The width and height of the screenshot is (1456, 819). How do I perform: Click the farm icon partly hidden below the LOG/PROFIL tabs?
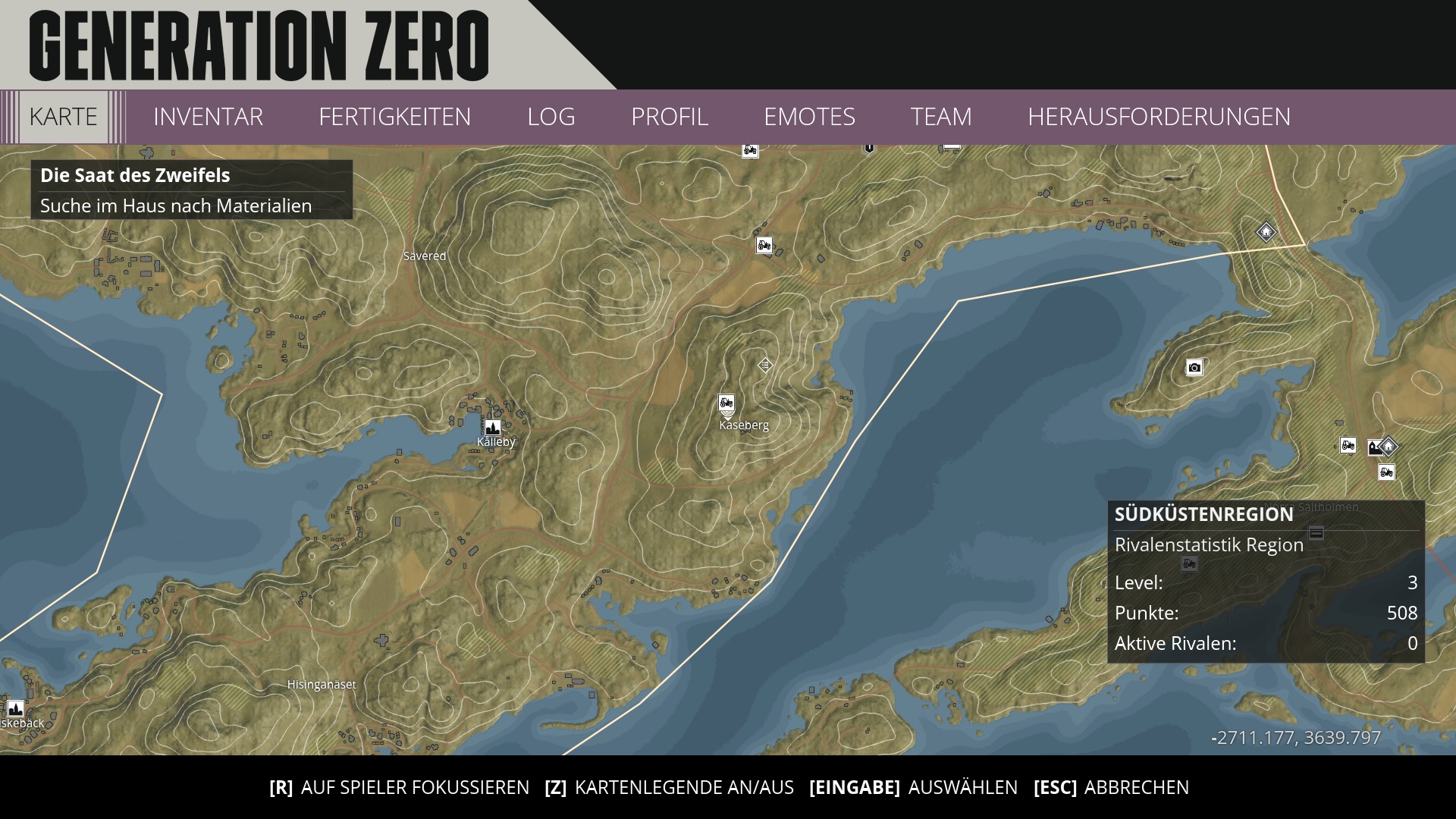[750, 150]
